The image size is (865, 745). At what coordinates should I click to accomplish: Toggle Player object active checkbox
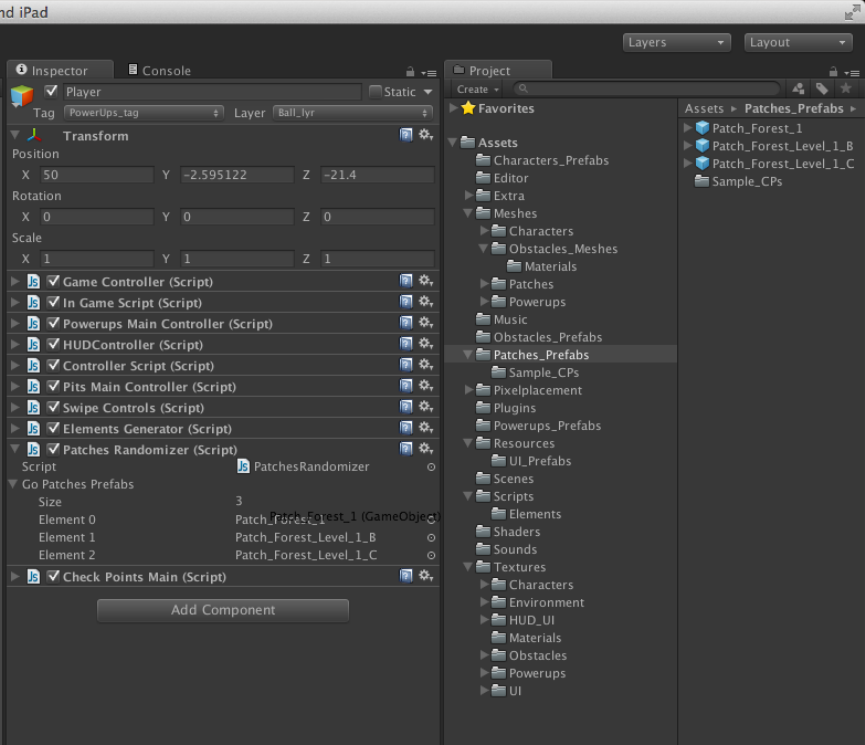(x=51, y=91)
